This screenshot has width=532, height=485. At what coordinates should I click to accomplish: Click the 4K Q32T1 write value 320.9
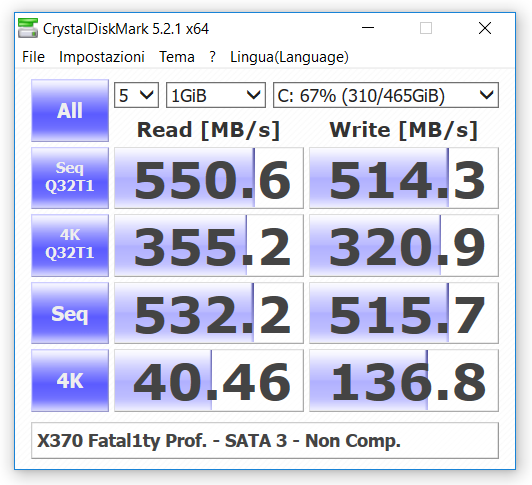pos(404,245)
